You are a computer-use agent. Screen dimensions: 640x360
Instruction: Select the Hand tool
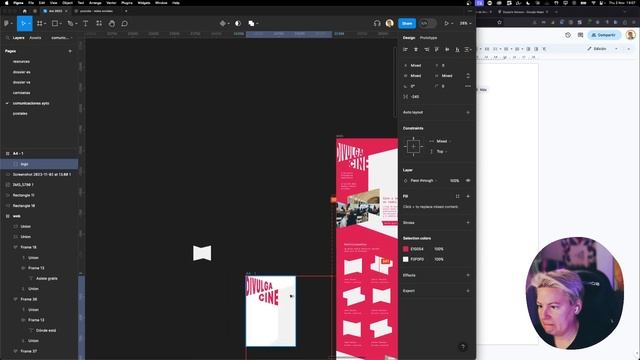112,24
